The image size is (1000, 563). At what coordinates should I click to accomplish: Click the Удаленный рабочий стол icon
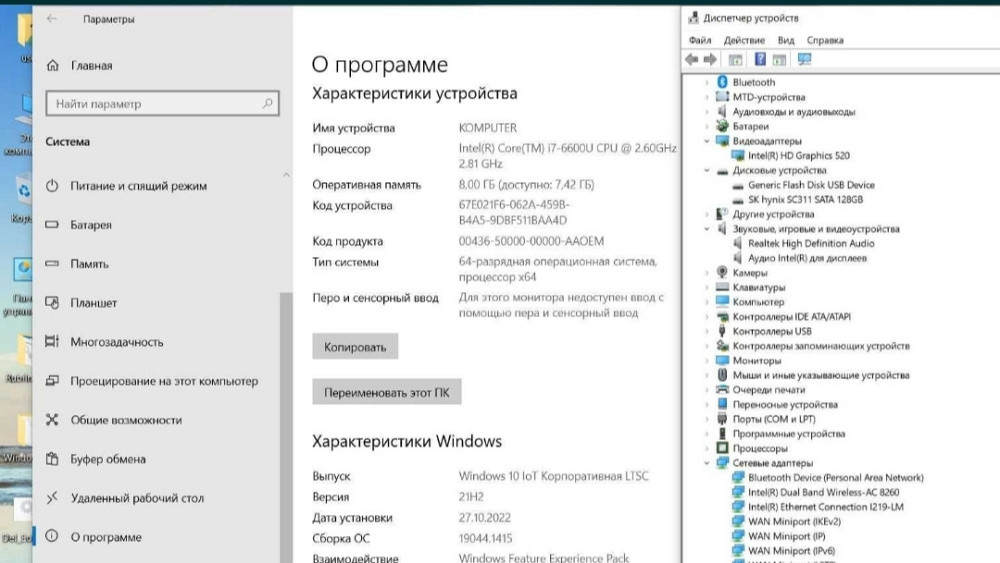pyautogui.click(x=52, y=497)
